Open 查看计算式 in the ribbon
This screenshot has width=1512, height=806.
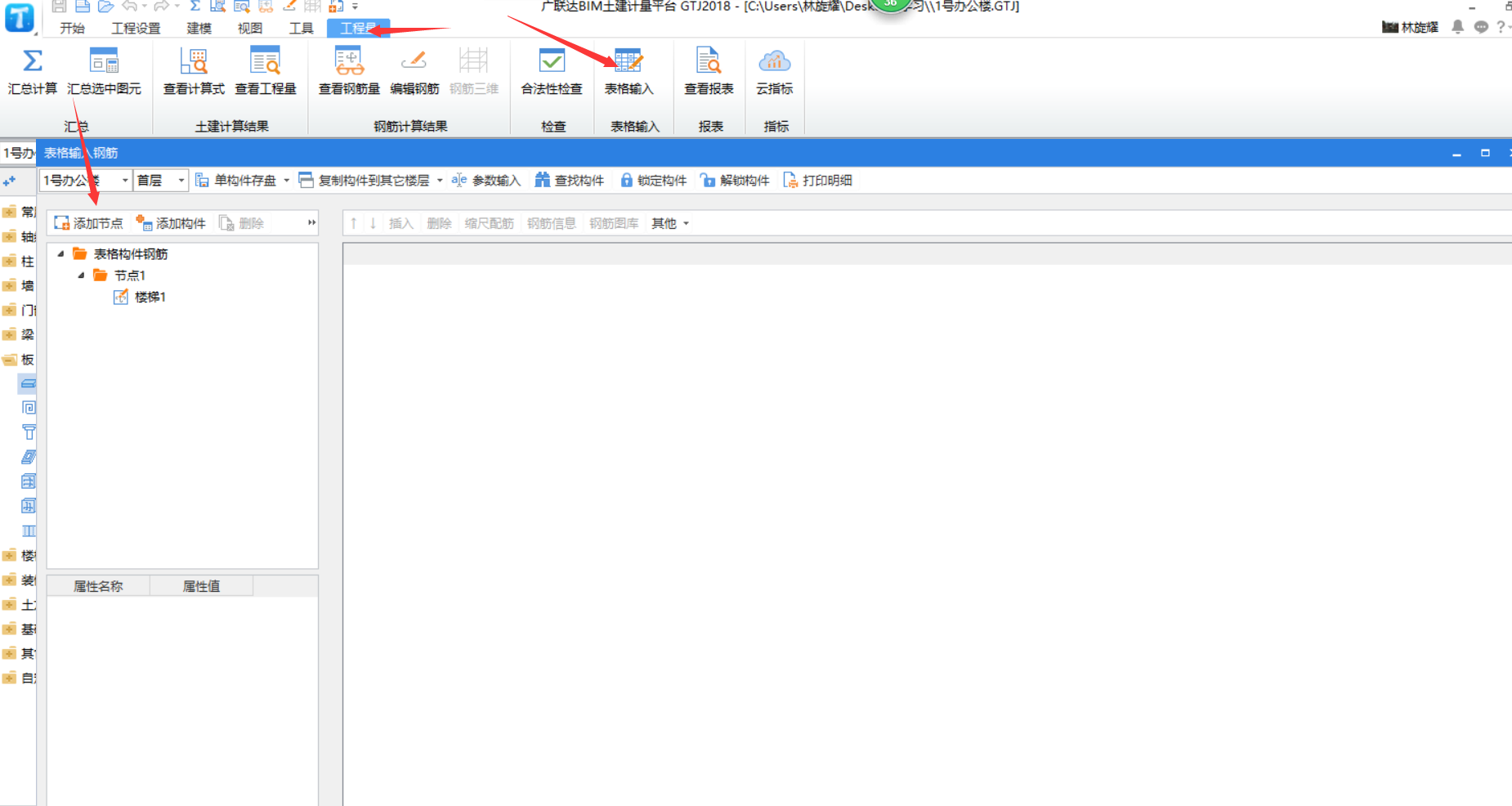tap(194, 70)
